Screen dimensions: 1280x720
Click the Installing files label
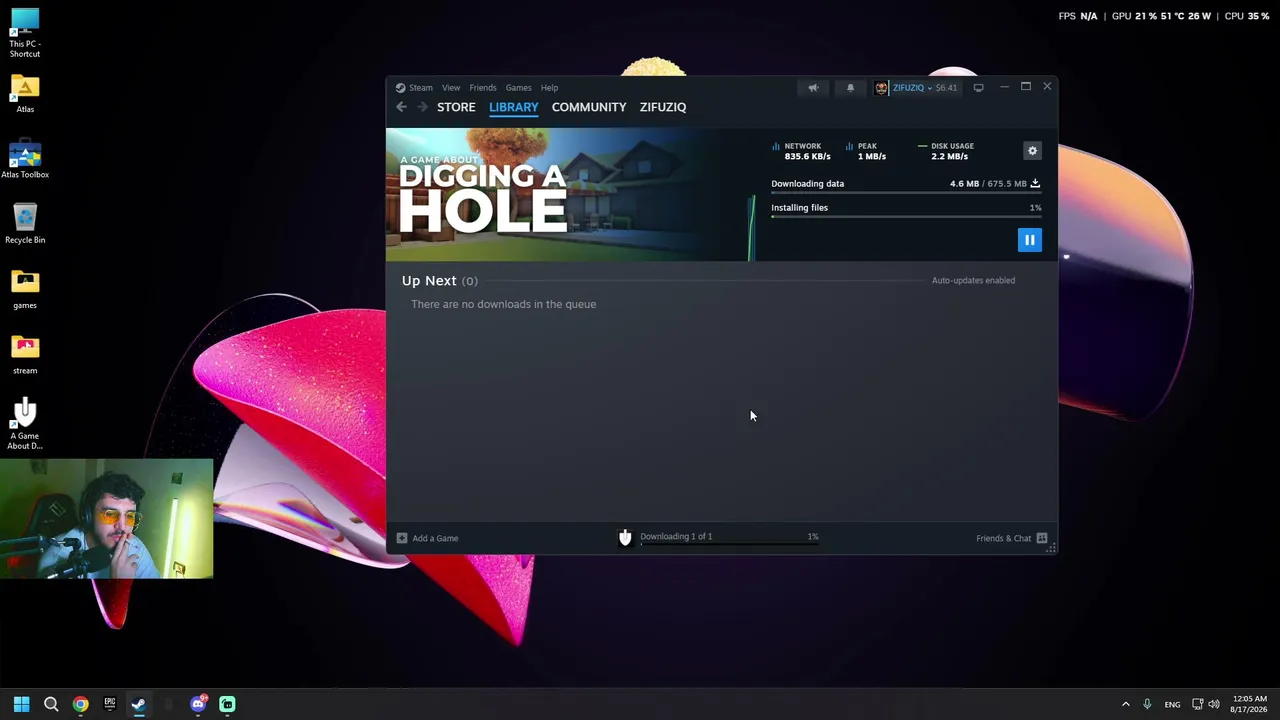[799, 208]
